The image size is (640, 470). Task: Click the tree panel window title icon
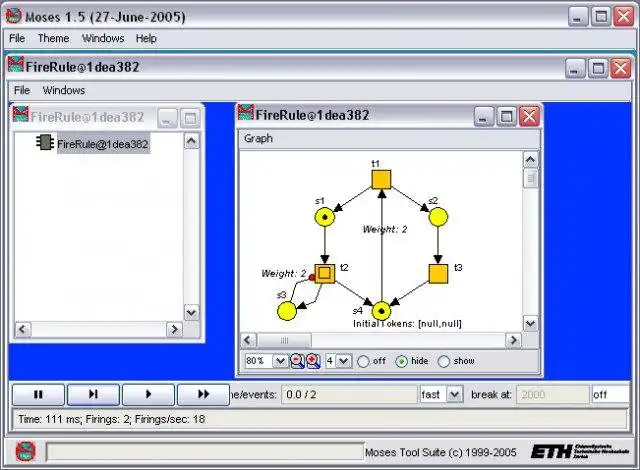tap(20, 115)
